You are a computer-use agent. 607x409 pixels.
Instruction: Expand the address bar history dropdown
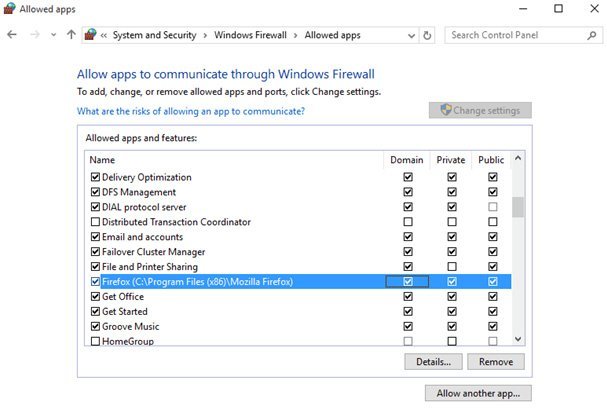410,35
